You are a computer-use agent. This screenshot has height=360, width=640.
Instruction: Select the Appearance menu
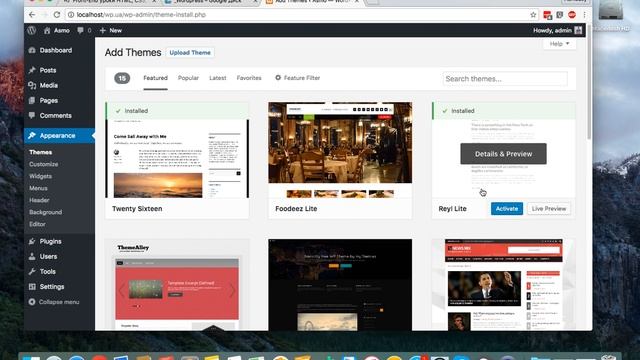pos(59,136)
